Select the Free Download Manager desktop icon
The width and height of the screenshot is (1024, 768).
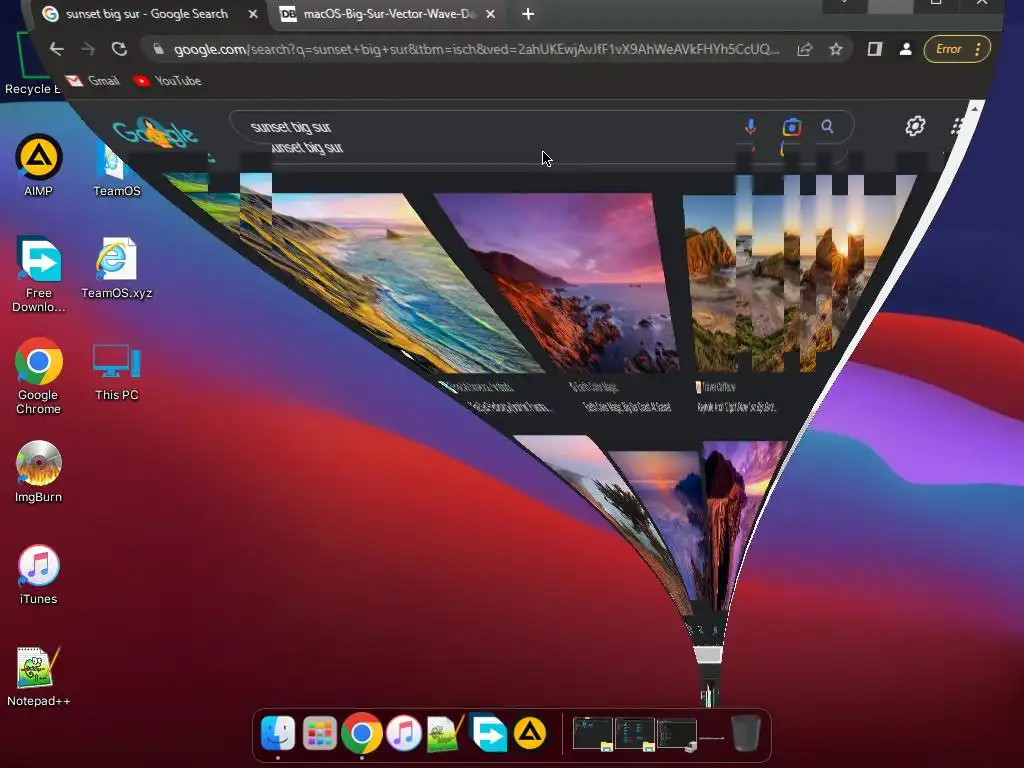(39, 274)
